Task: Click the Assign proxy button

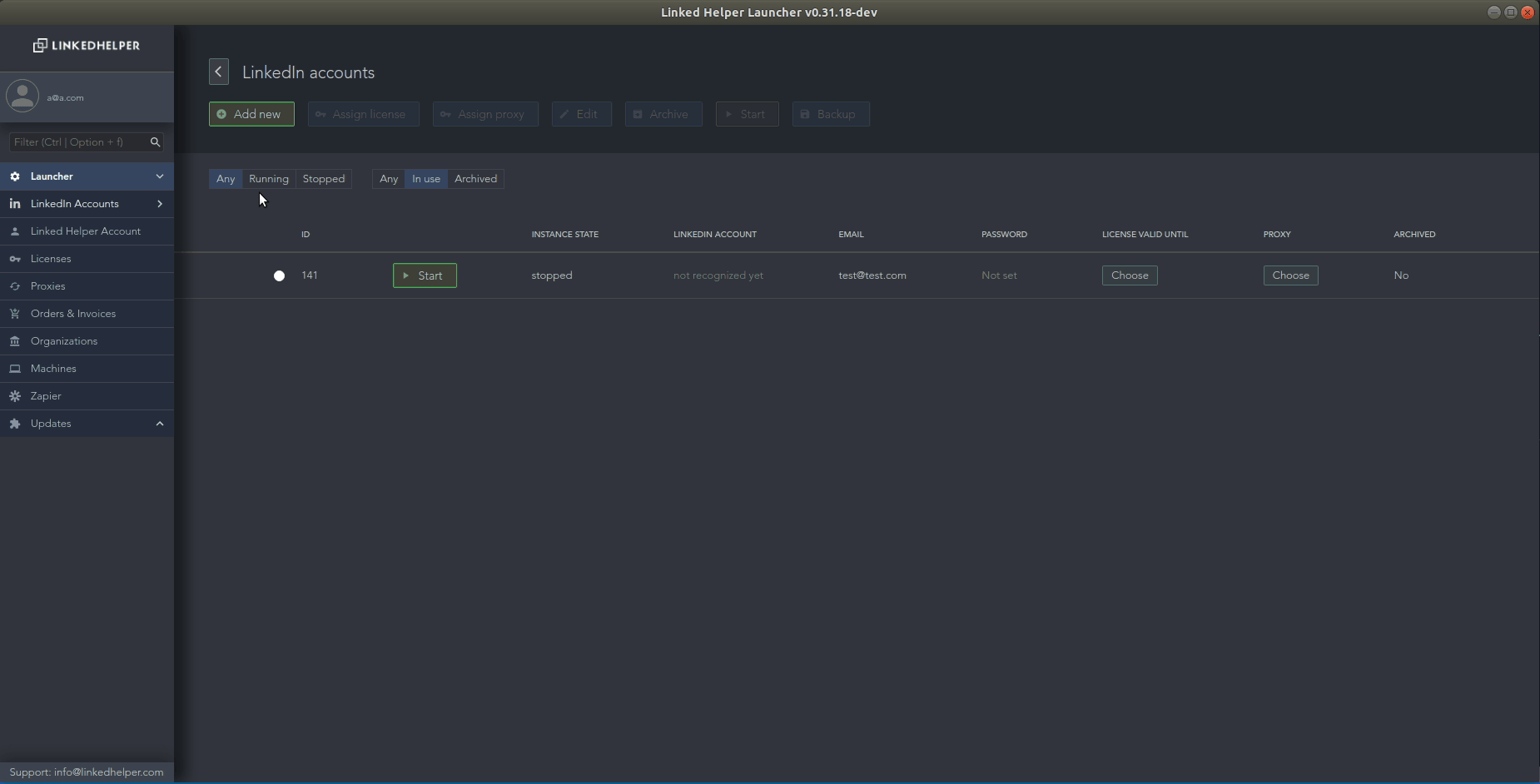Action: click(485, 114)
